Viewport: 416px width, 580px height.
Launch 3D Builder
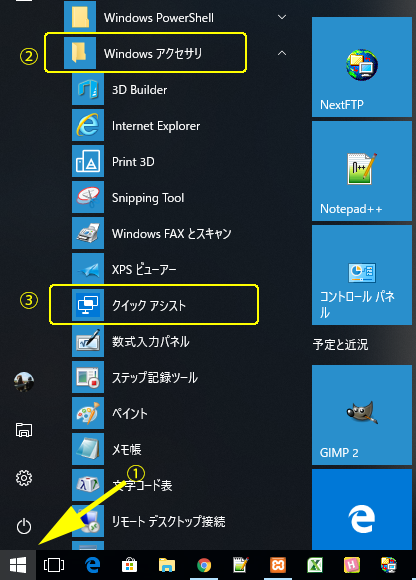148,90
